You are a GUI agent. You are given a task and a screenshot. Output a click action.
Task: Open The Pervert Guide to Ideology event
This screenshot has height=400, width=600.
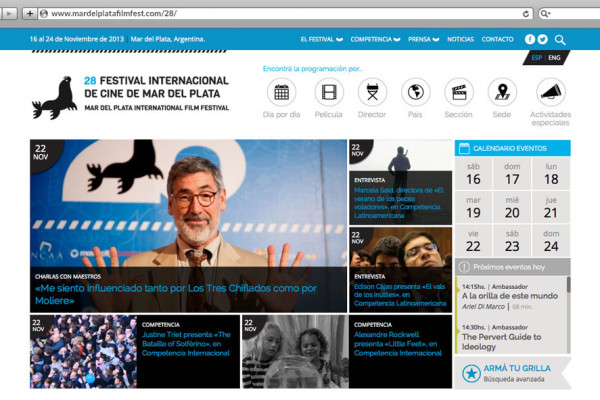pyautogui.click(x=501, y=341)
